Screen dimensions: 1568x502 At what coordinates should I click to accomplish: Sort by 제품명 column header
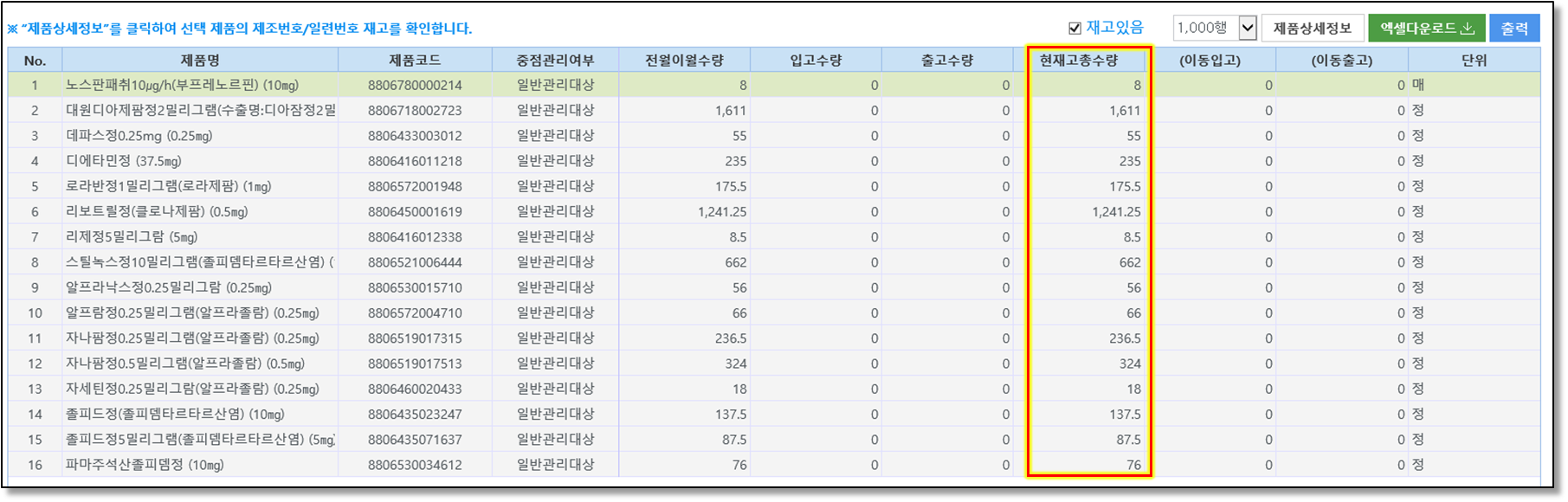click(x=200, y=61)
